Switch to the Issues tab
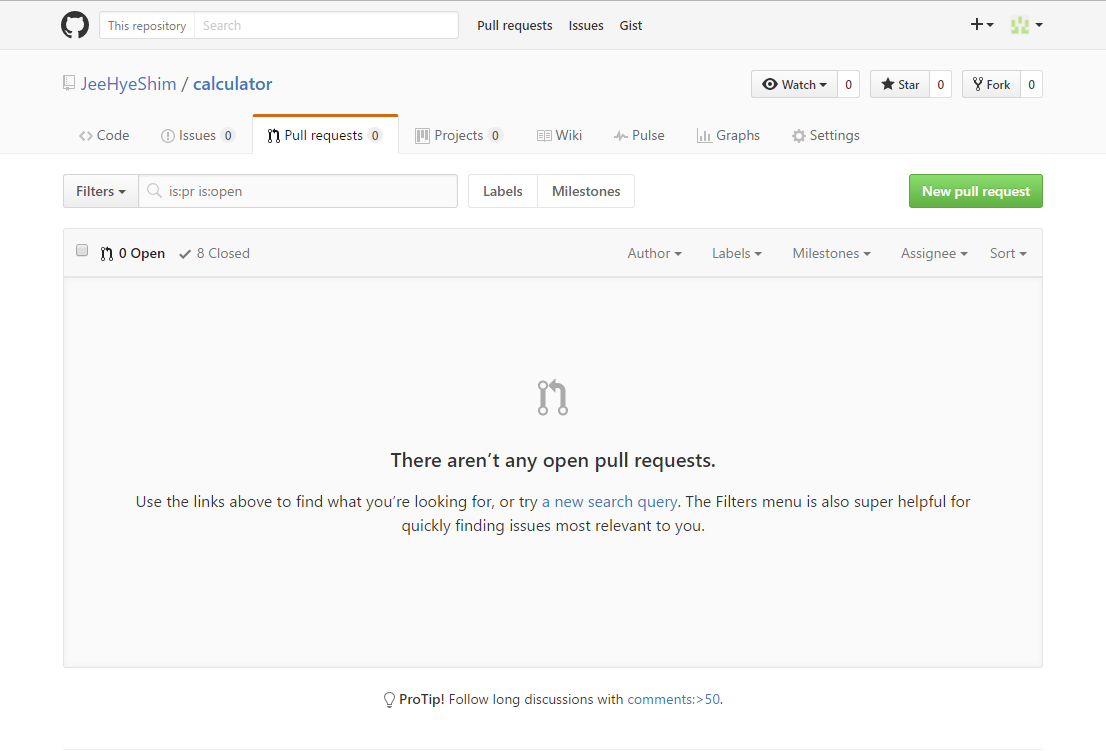The image size is (1106, 751). pyautogui.click(x=198, y=135)
